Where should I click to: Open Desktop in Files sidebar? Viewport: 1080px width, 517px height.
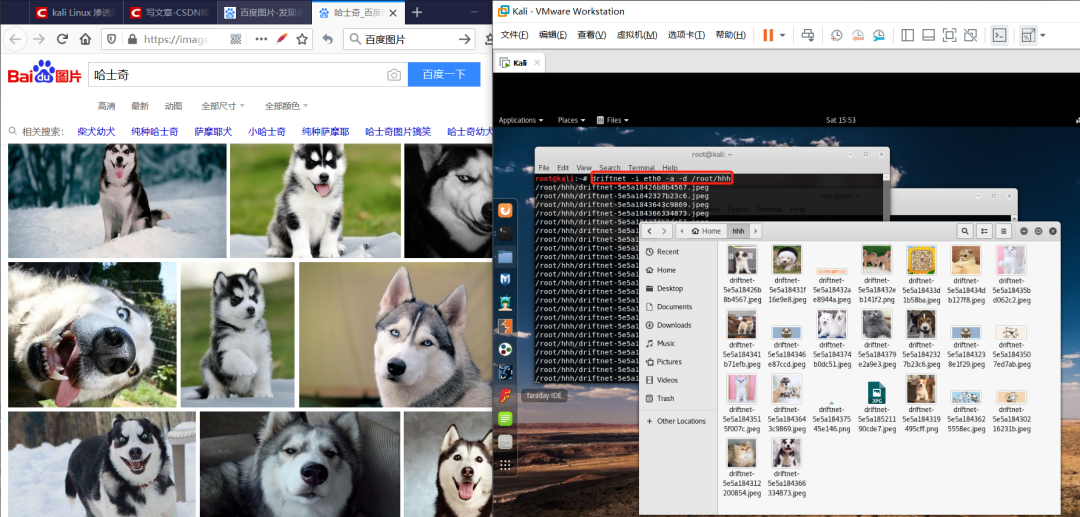[678, 288]
